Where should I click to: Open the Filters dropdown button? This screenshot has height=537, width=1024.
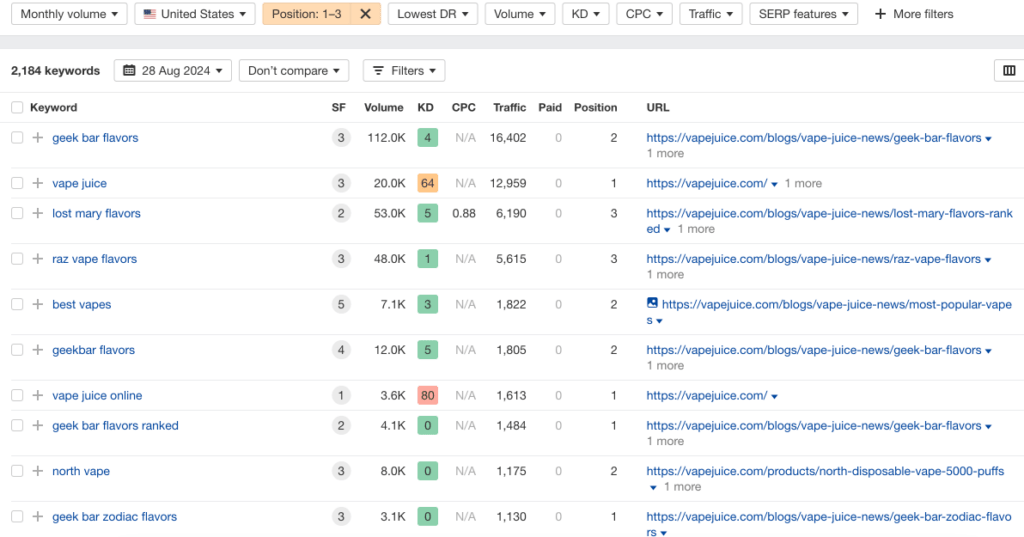404,71
